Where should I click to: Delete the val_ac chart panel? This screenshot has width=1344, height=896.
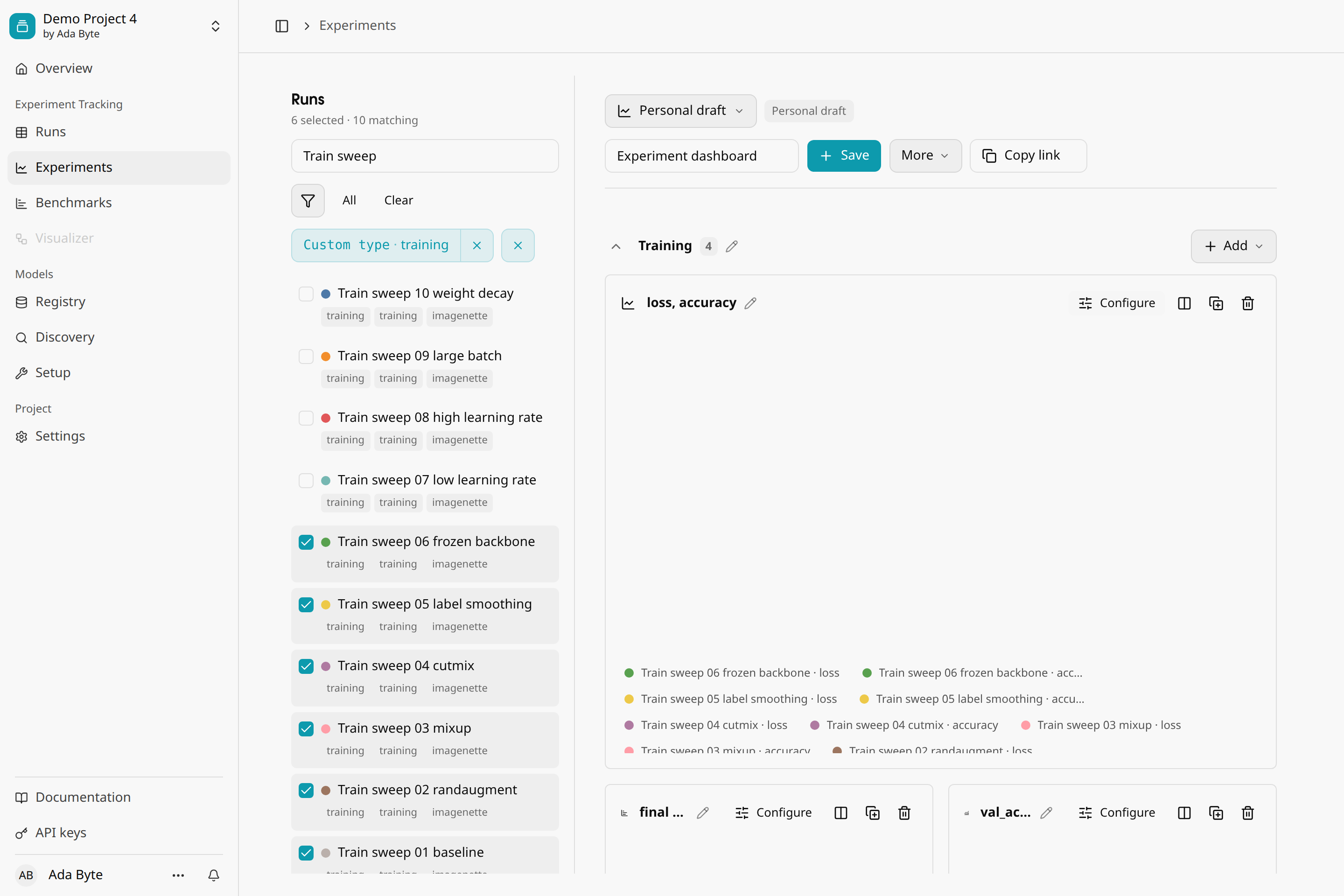click(x=1247, y=812)
